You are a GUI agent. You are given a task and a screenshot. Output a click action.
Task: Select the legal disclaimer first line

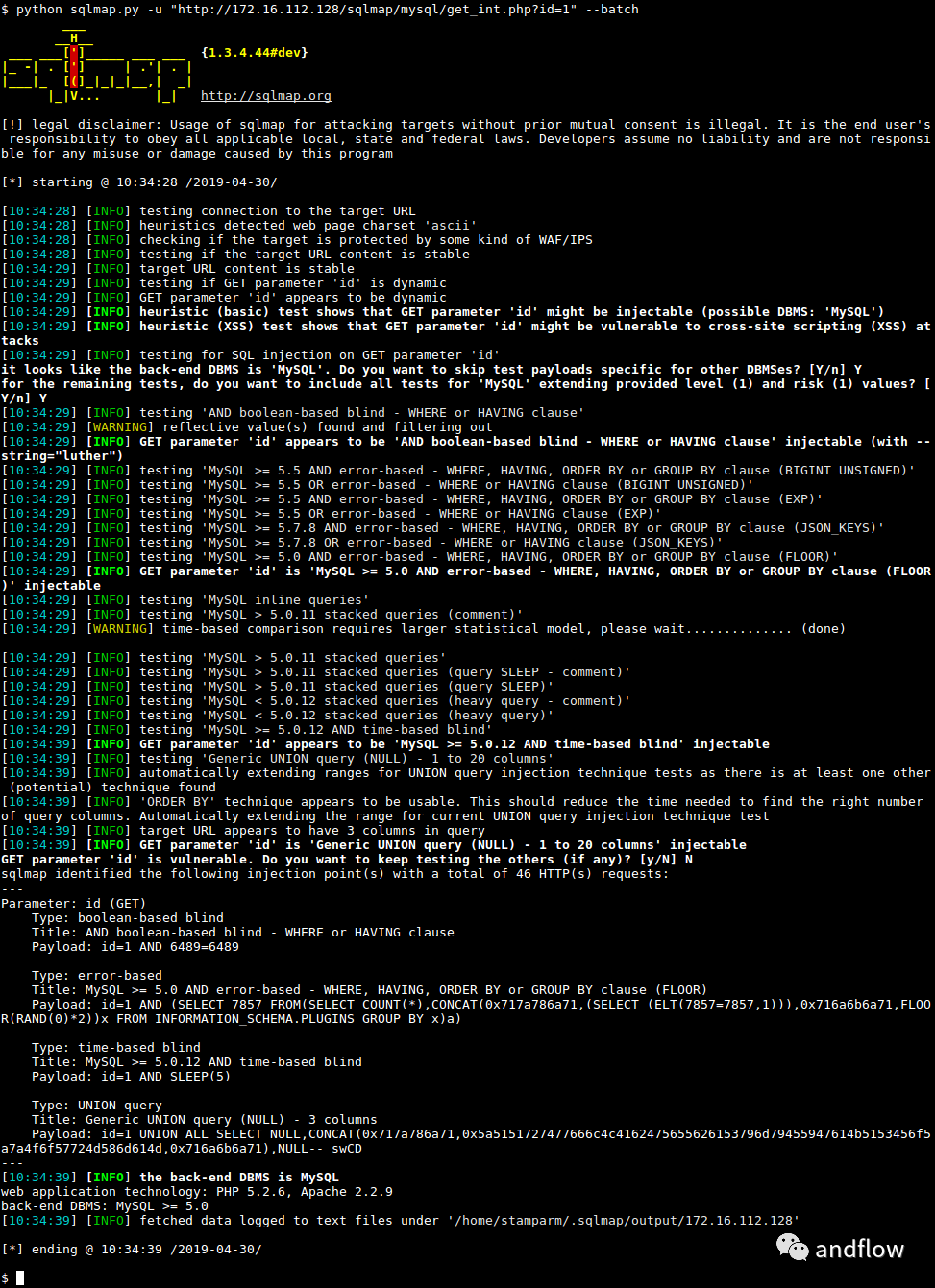pos(466,125)
